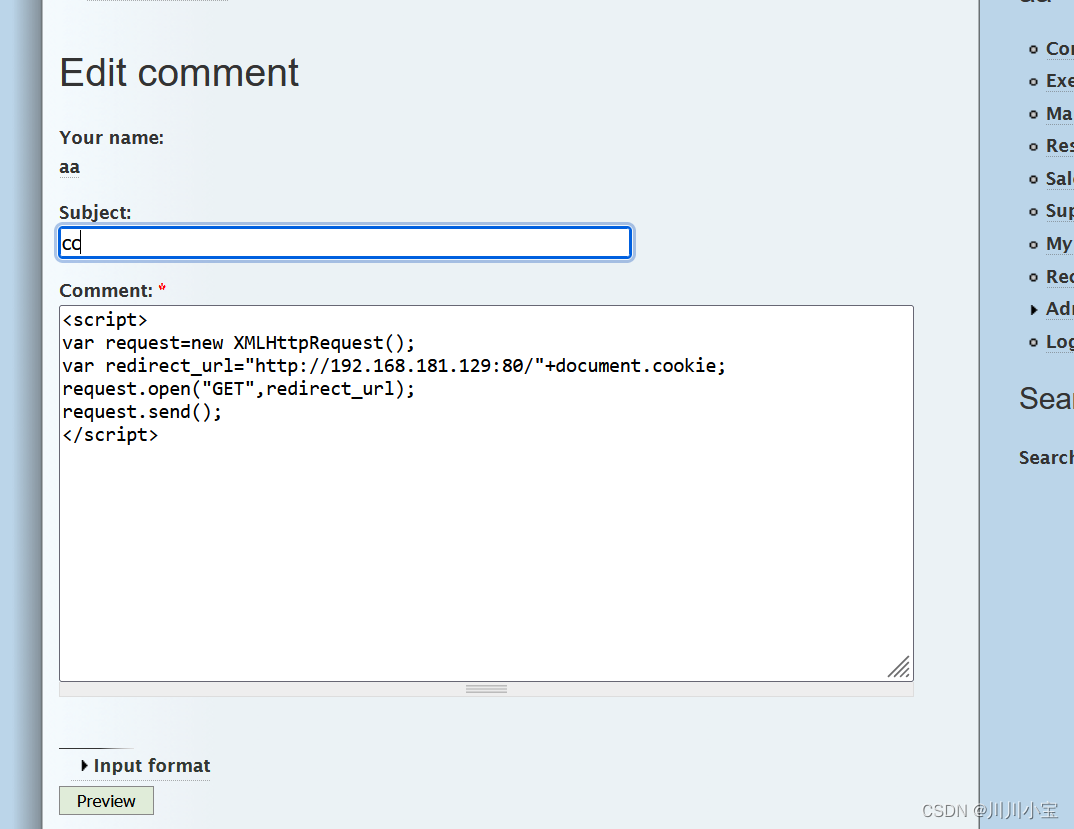Screen dimensions: 1074x829
Task: Open the 'Sal' sidebar menu link
Action: pyautogui.click(x=1059, y=179)
